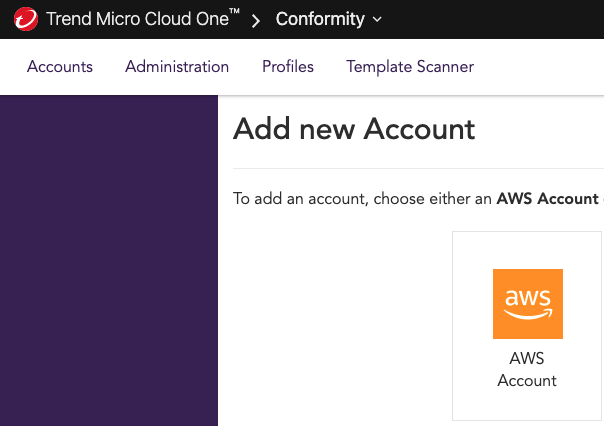
Task: Click the dark purple sidebar panel
Action: point(109,260)
